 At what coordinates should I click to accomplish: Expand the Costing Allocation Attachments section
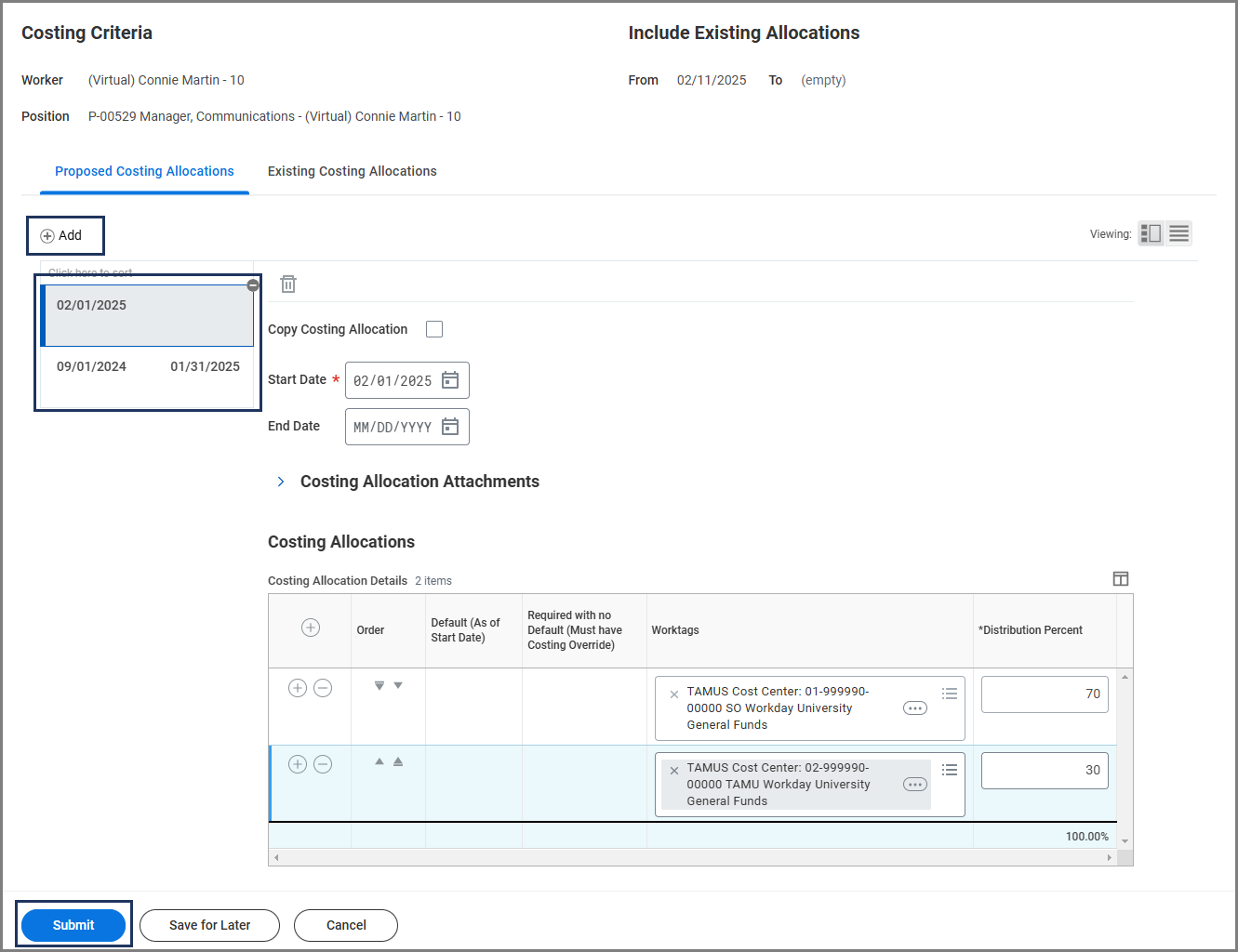tap(281, 482)
